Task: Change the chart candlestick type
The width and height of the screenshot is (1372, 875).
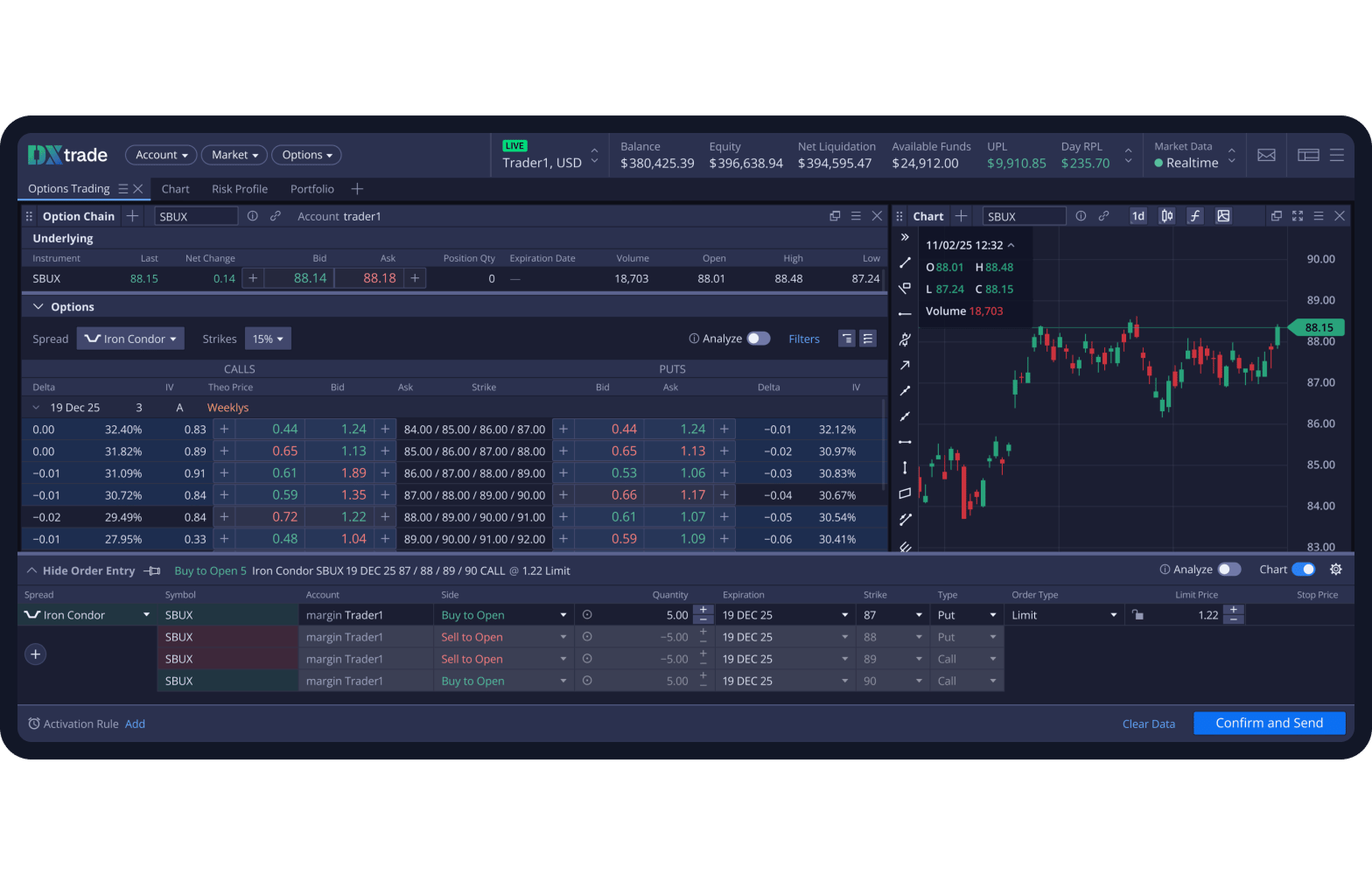Action: click(x=1167, y=216)
